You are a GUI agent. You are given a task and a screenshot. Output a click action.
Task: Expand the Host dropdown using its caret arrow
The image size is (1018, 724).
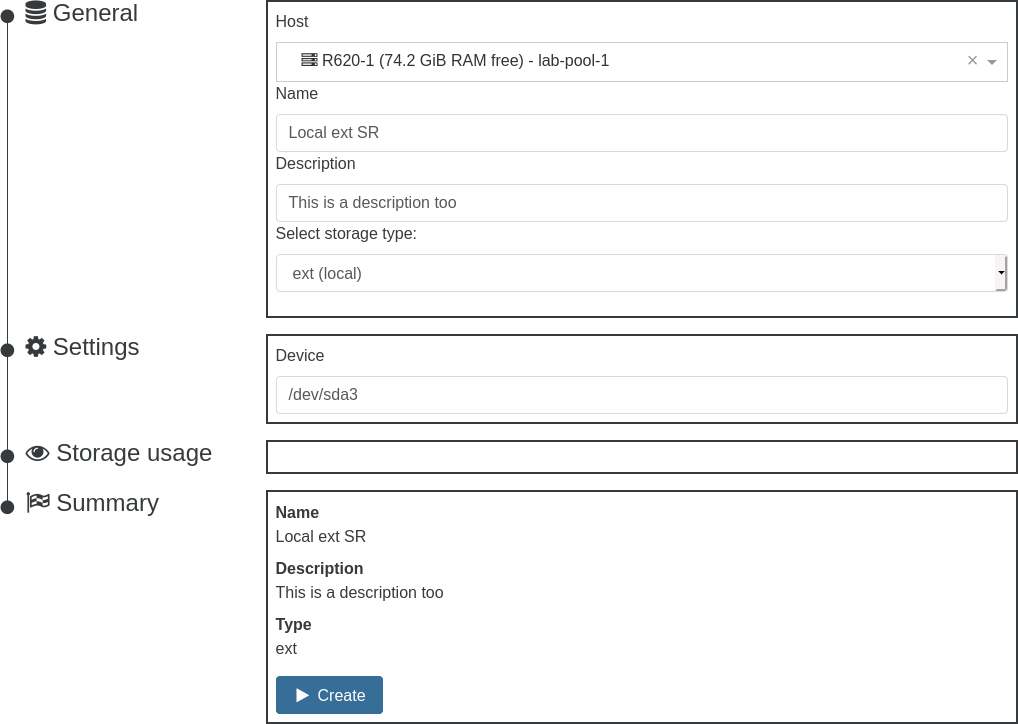[x=991, y=61]
